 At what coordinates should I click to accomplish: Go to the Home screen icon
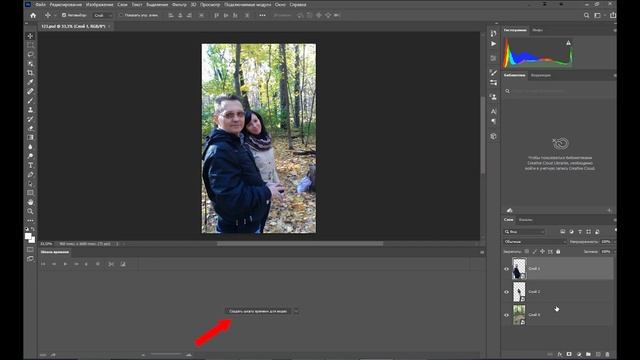(x=33, y=16)
